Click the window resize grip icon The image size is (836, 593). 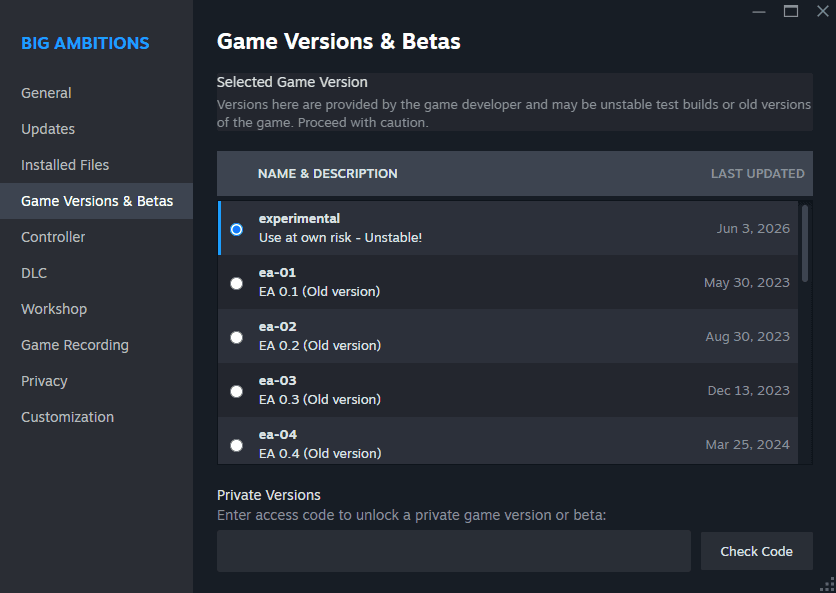point(828,585)
